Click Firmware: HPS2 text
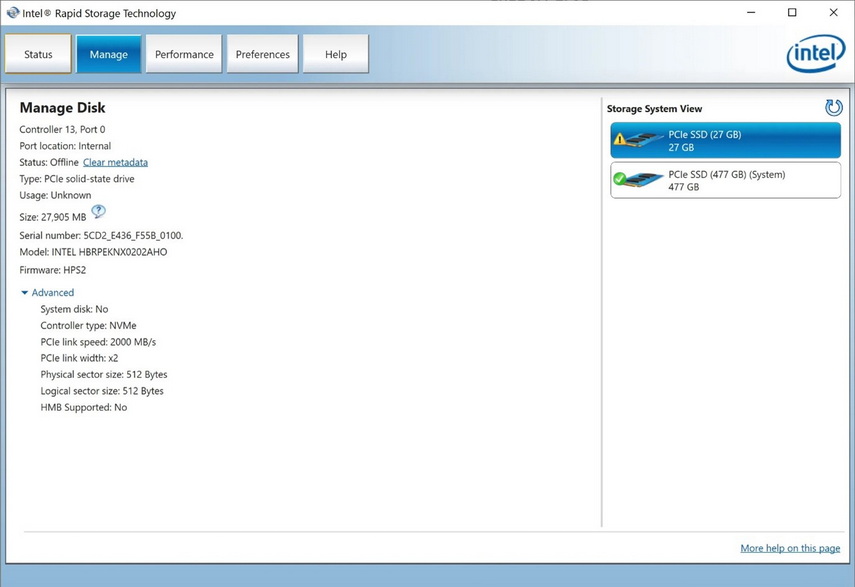855x587 pixels. (x=52, y=270)
